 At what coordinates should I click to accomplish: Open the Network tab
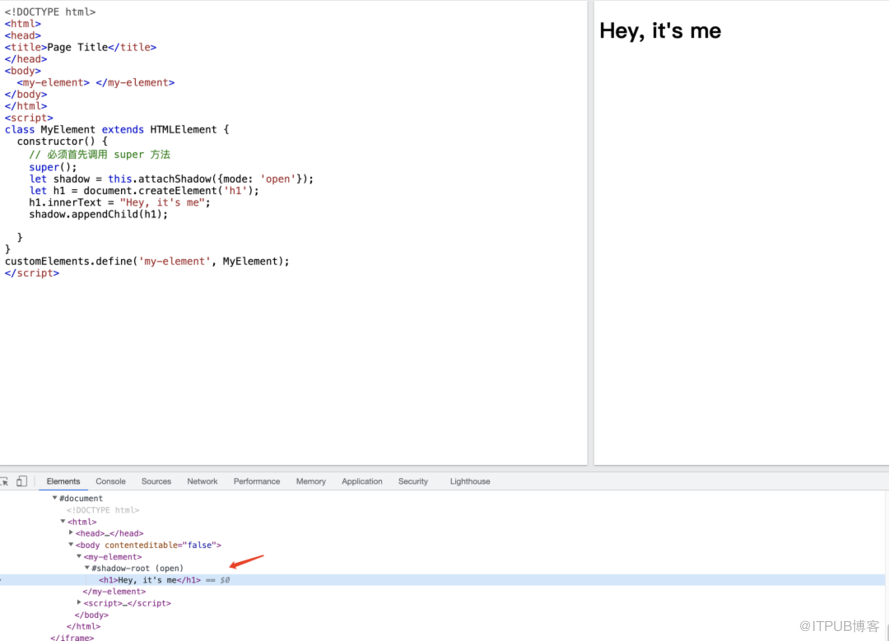(x=202, y=481)
